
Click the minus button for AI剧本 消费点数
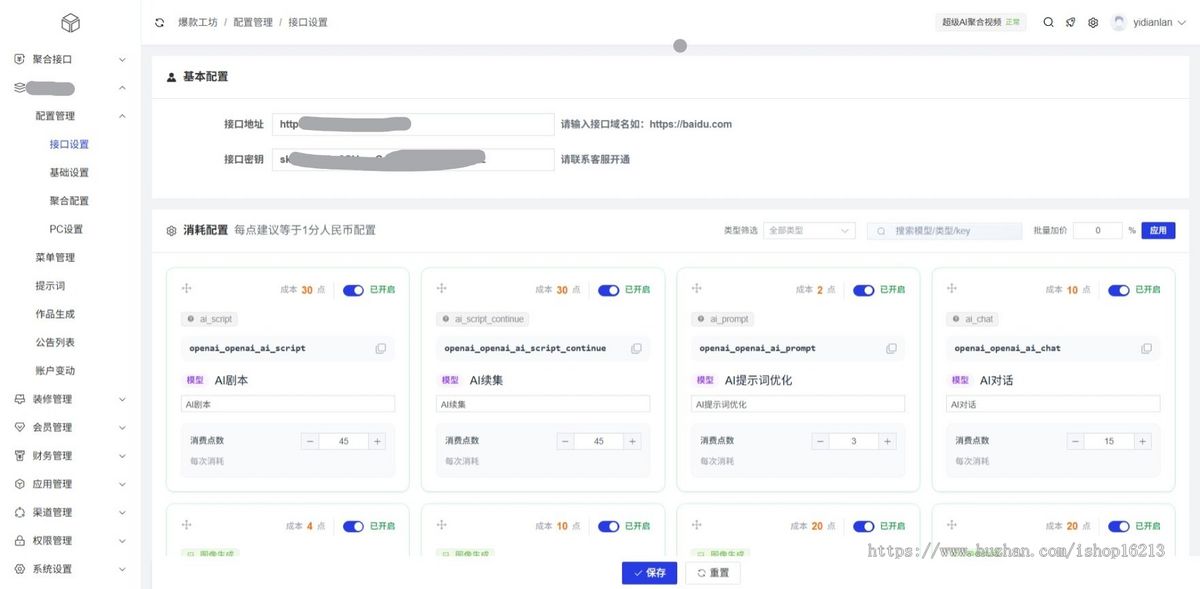pyautogui.click(x=310, y=441)
